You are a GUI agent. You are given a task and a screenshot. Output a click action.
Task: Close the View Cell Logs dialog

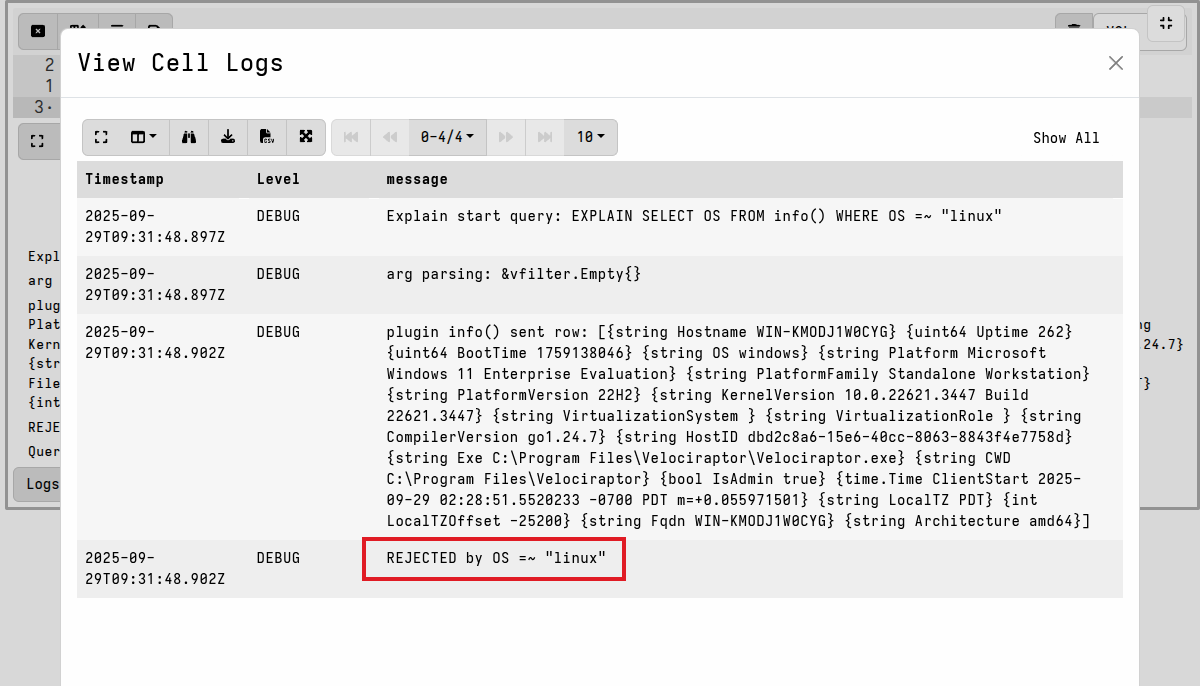tap(1116, 62)
